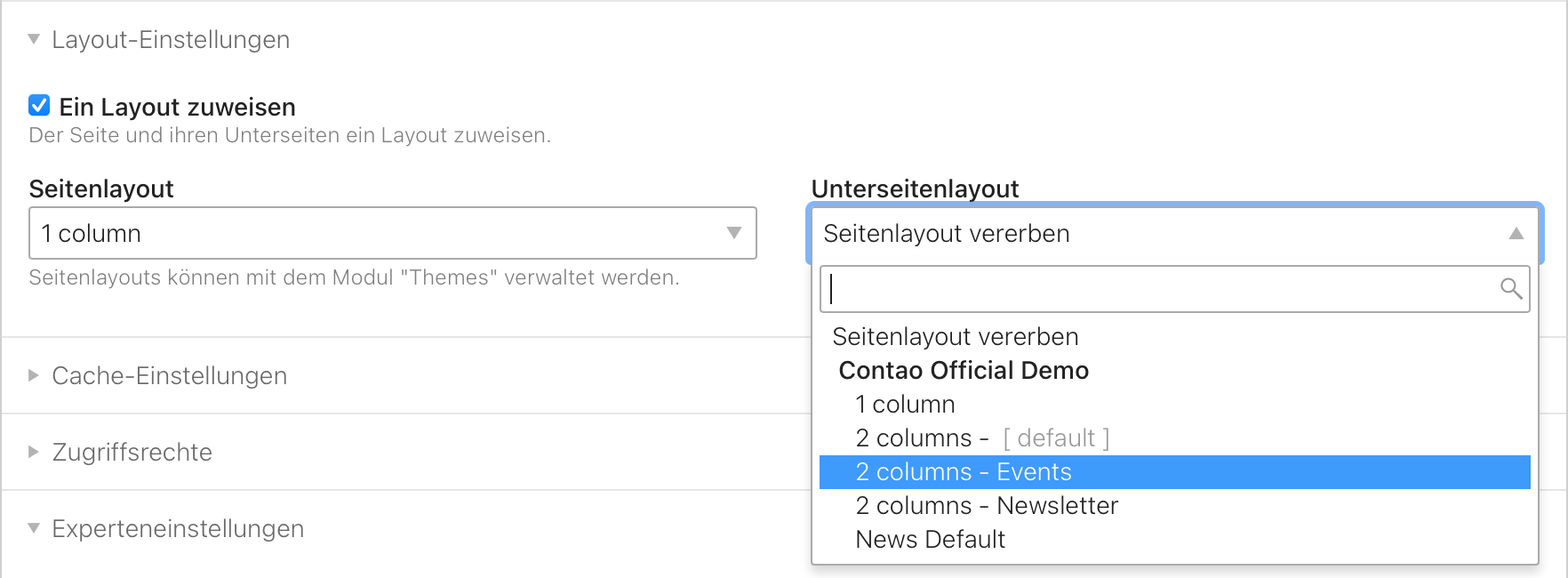
Task: Expand the Zugriffsrechte section
Action: [121, 452]
